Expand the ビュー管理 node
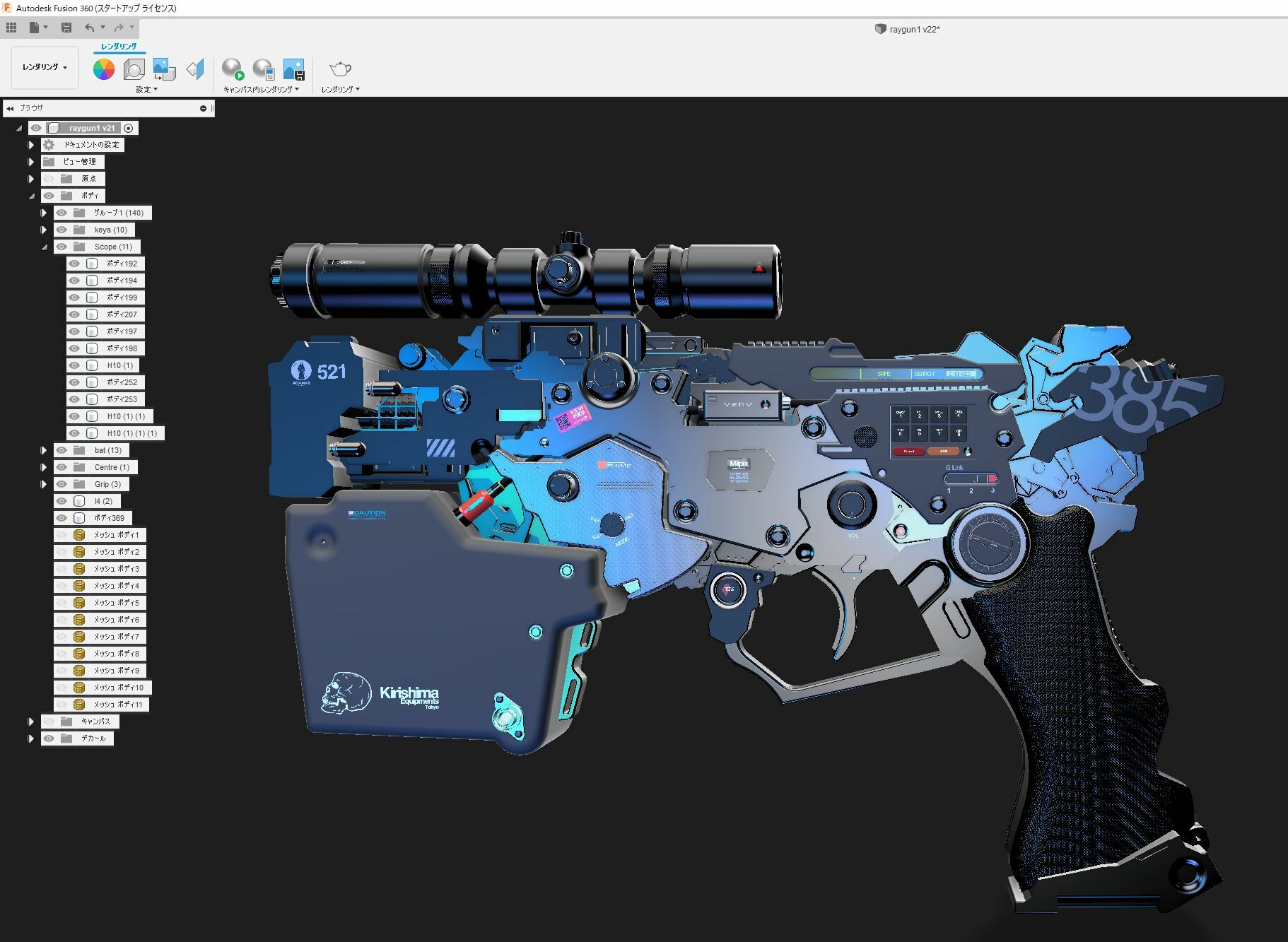Image resolution: width=1288 pixels, height=942 pixels. [30, 162]
